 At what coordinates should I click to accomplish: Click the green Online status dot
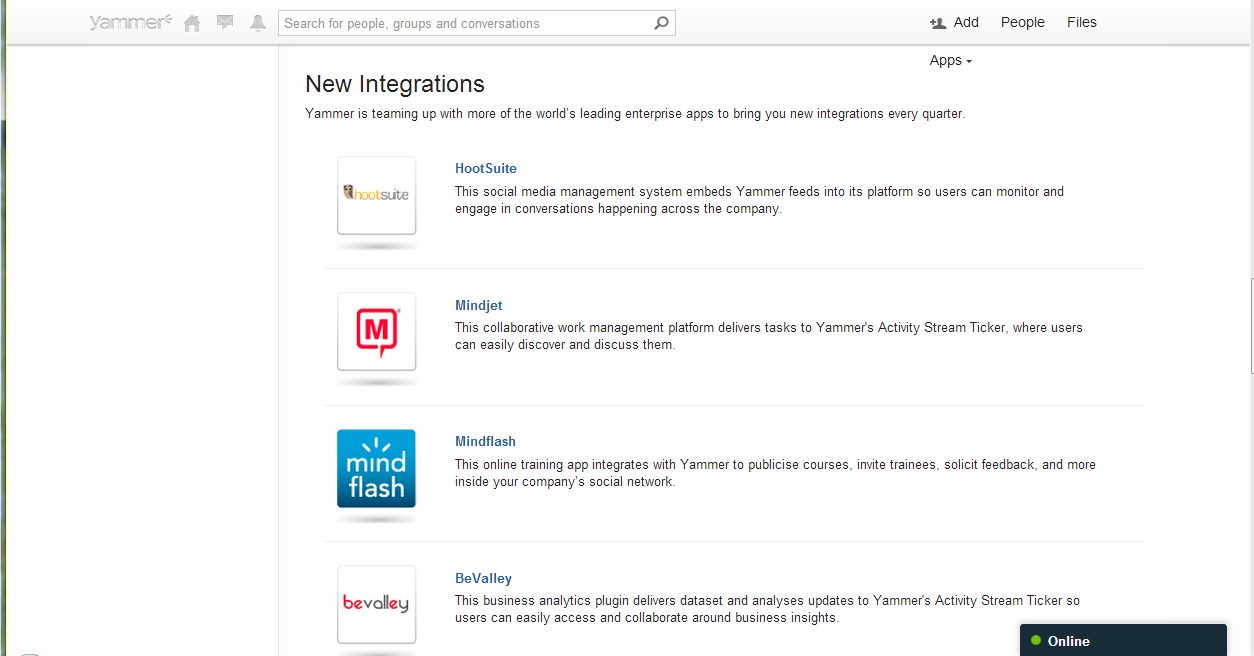(x=1036, y=640)
